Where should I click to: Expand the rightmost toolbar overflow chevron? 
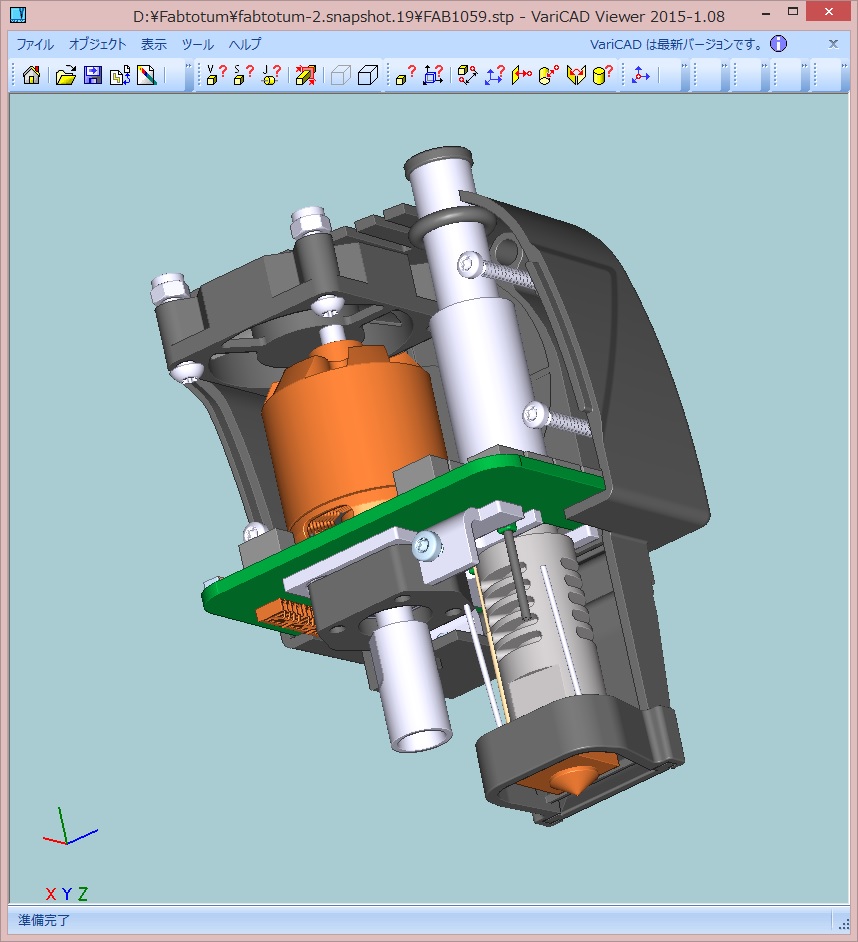[844, 67]
